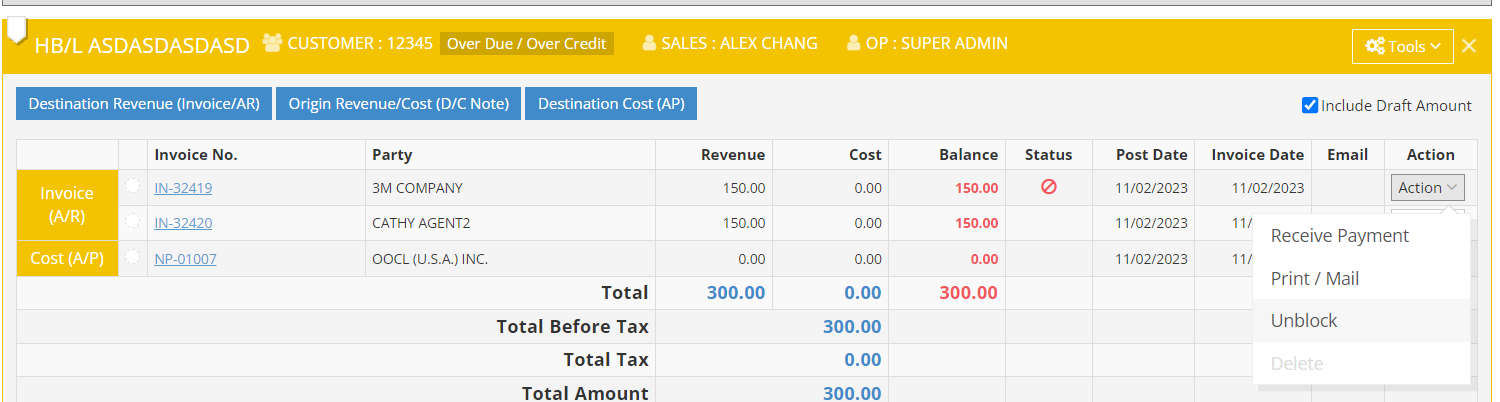Click Origin Revenue/Cost (D/C Note) button
Viewport: 1500px width, 402px height.
(x=398, y=104)
